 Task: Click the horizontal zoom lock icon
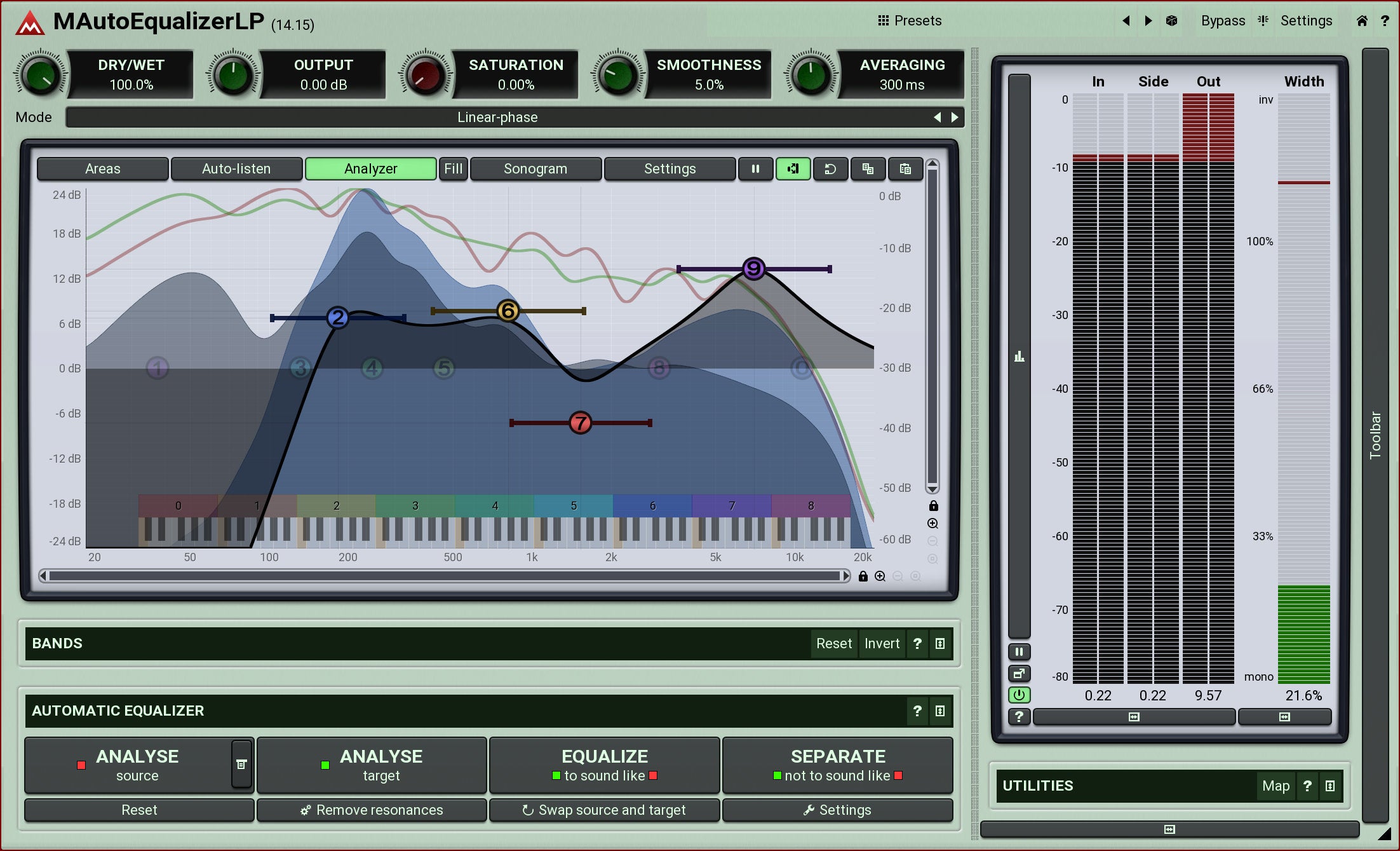click(x=863, y=576)
